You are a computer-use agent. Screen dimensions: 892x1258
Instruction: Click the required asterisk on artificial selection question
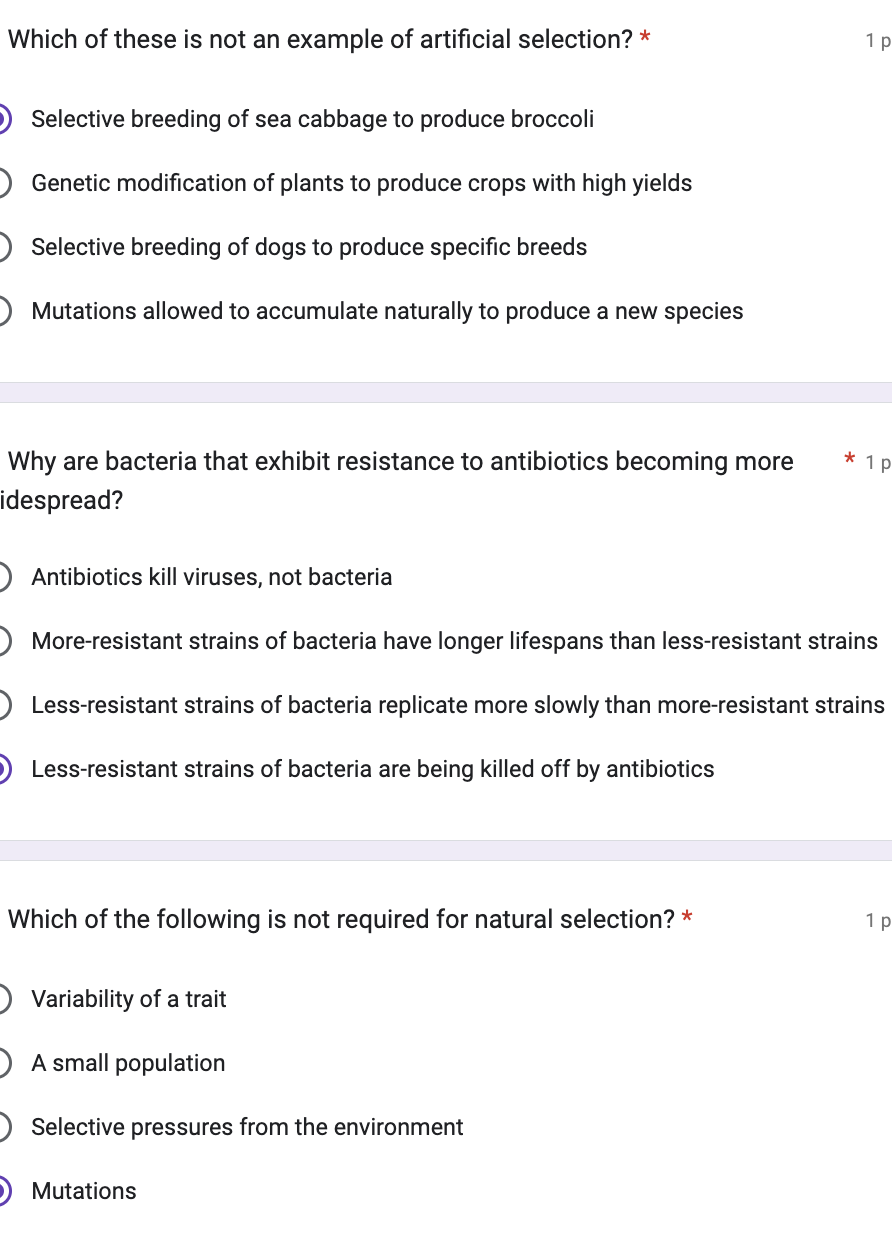[x=646, y=40]
